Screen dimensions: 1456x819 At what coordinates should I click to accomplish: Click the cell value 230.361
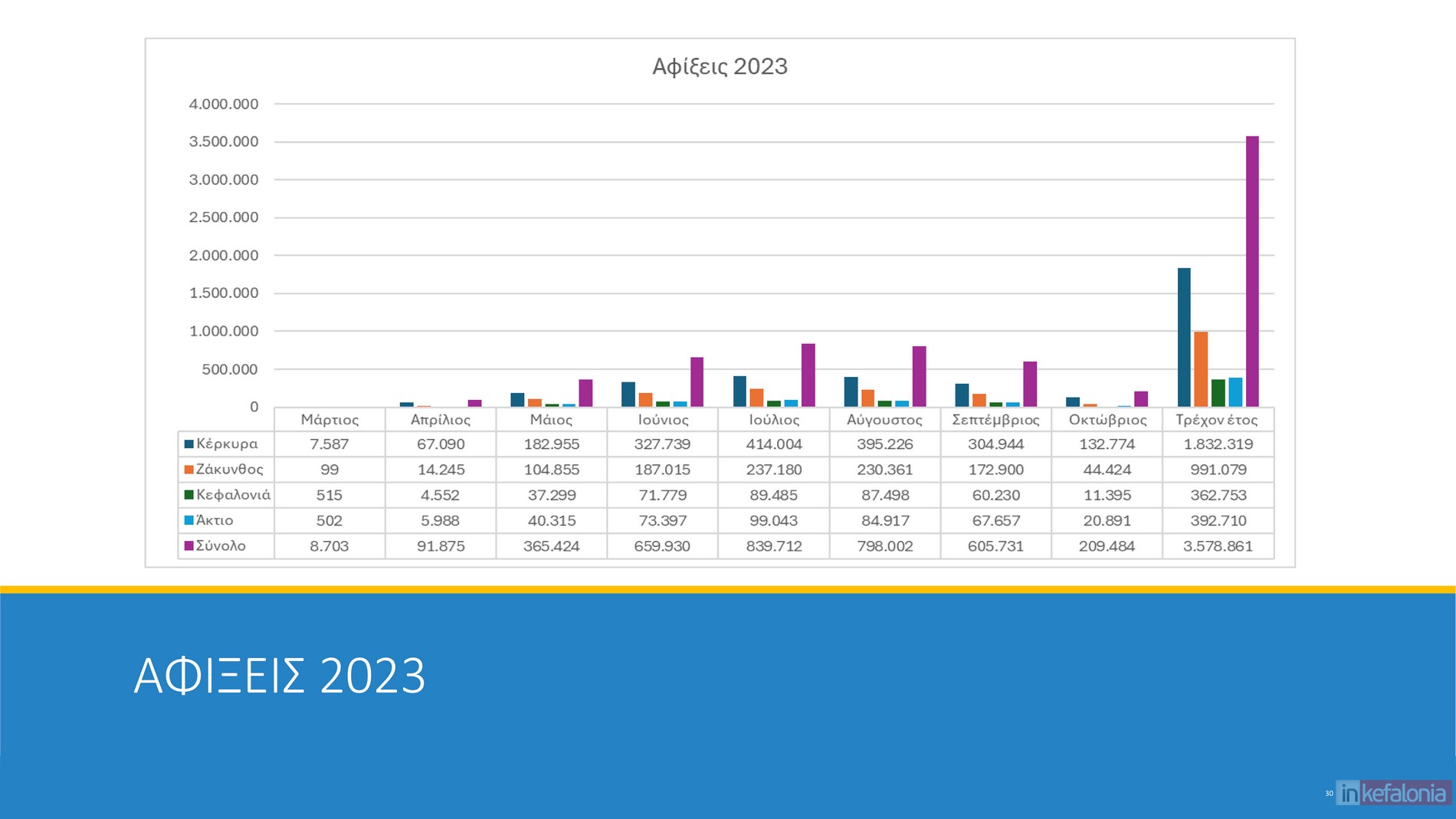tap(885, 470)
